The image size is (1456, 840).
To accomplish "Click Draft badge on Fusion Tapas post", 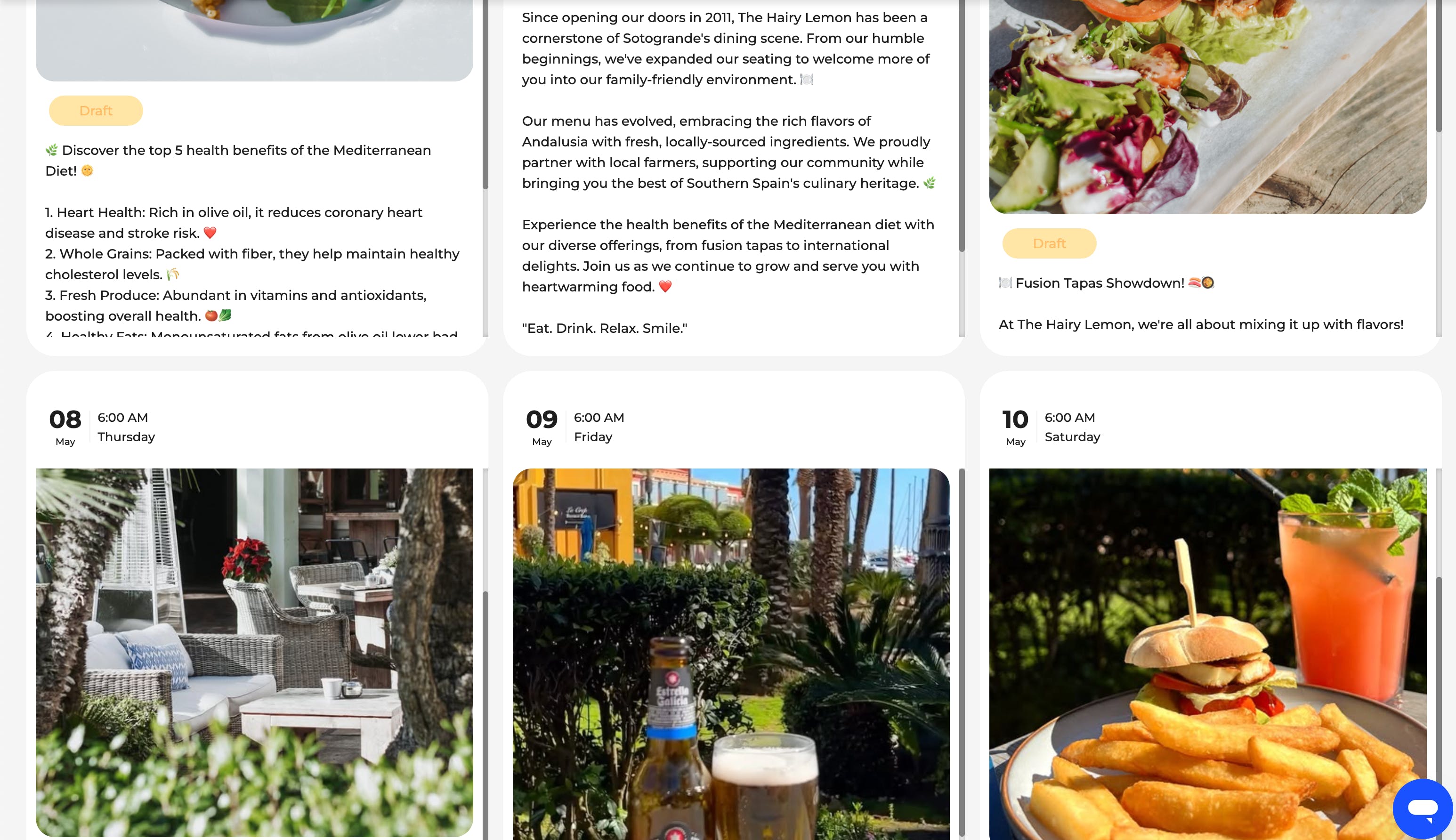I will coord(1049,243).
